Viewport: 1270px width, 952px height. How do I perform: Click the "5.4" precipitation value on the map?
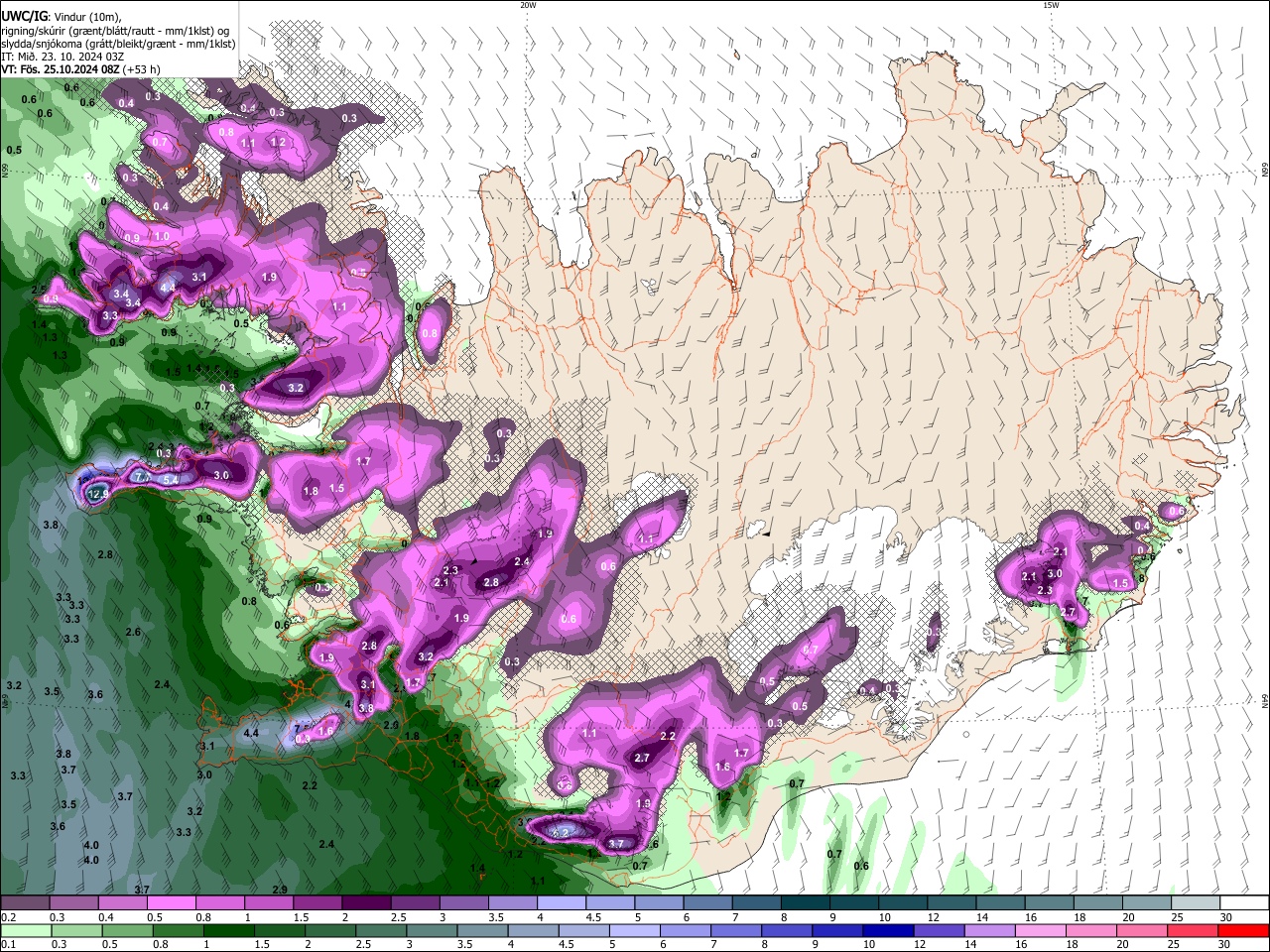point(171,479)
